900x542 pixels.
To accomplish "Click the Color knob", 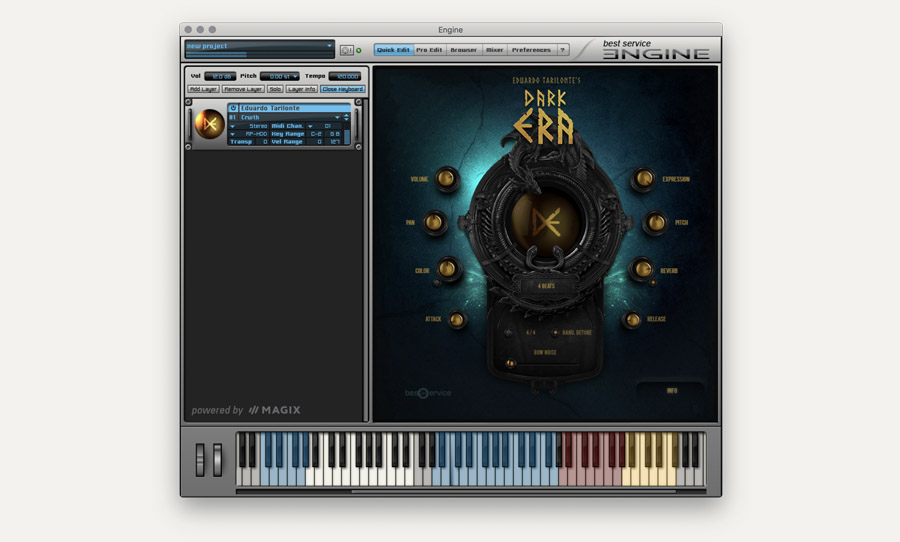I will [447, 269].
